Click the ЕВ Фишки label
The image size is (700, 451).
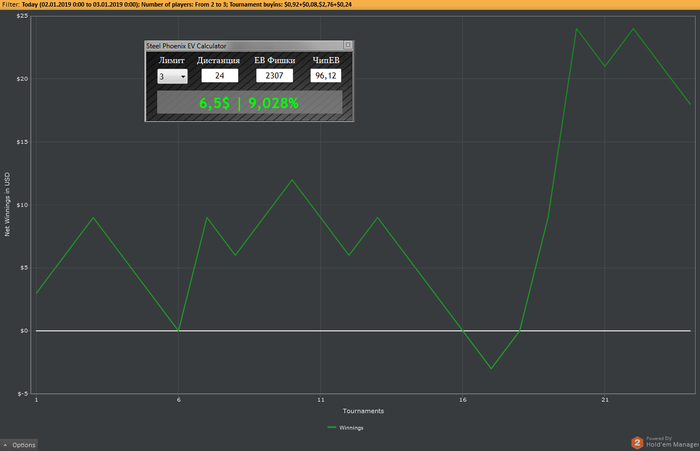click(275, 60)
